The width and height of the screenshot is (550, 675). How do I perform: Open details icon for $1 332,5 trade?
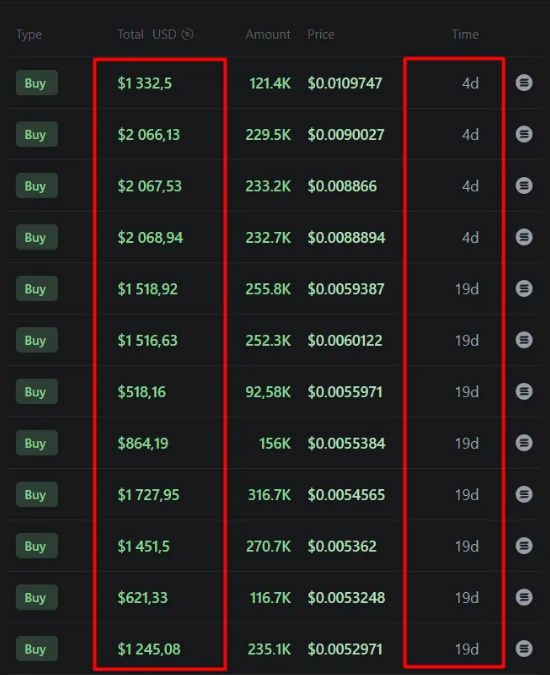[524, 83]
